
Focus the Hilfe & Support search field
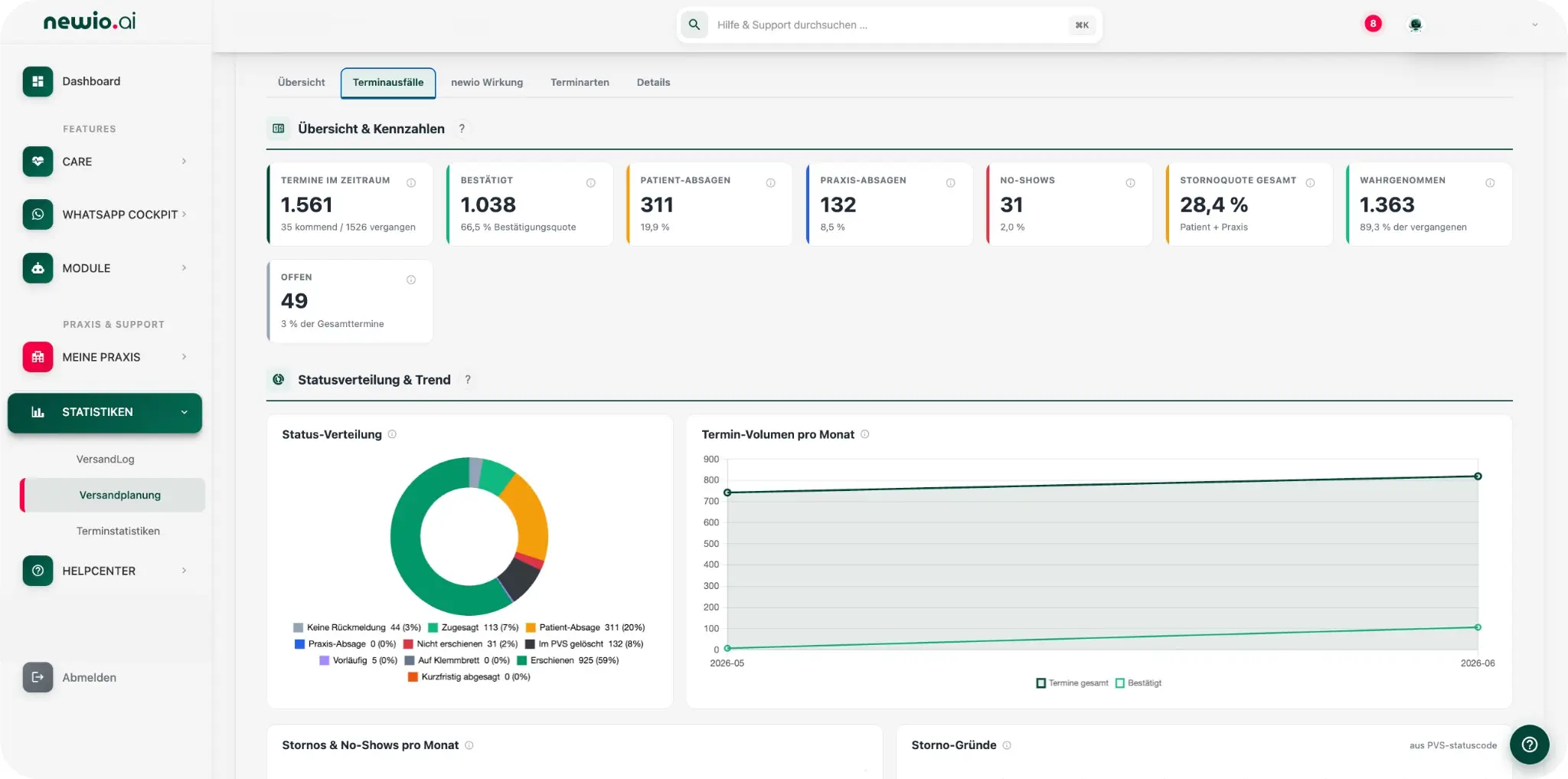888,25
